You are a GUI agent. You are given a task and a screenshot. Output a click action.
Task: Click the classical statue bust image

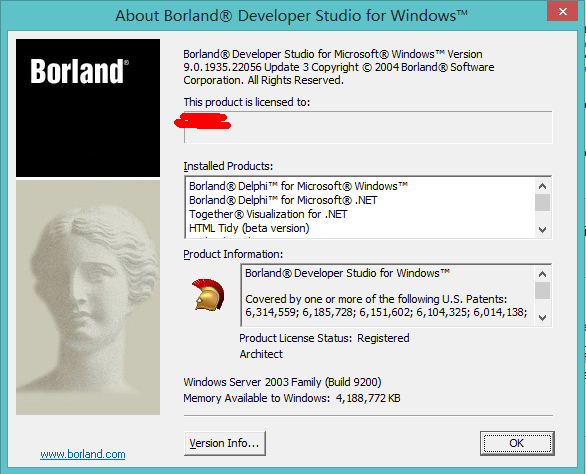(88, 298)
